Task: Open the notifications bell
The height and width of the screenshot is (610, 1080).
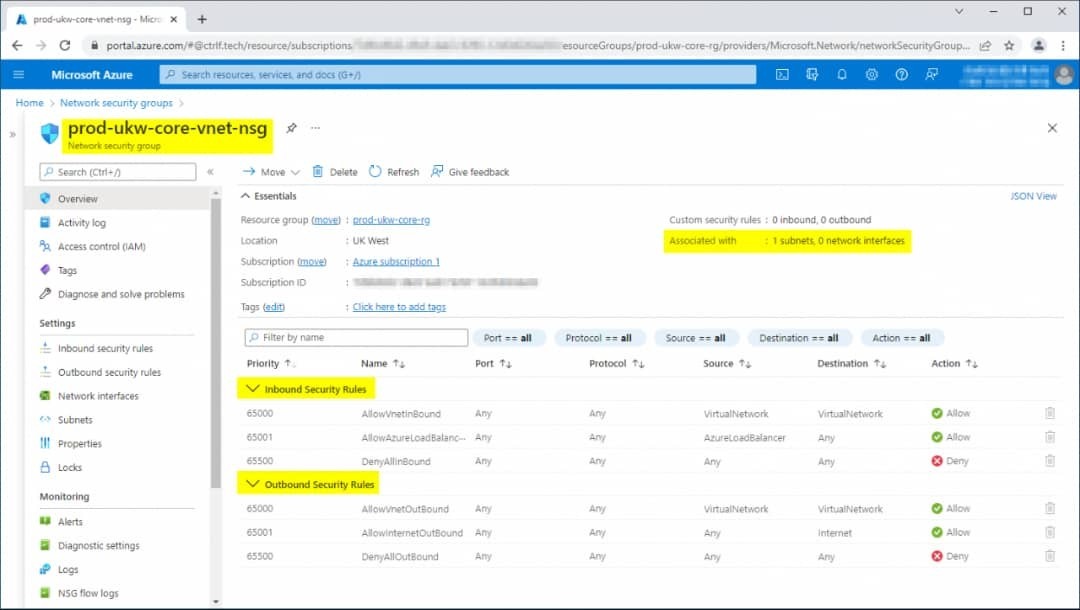Action: 842,74
